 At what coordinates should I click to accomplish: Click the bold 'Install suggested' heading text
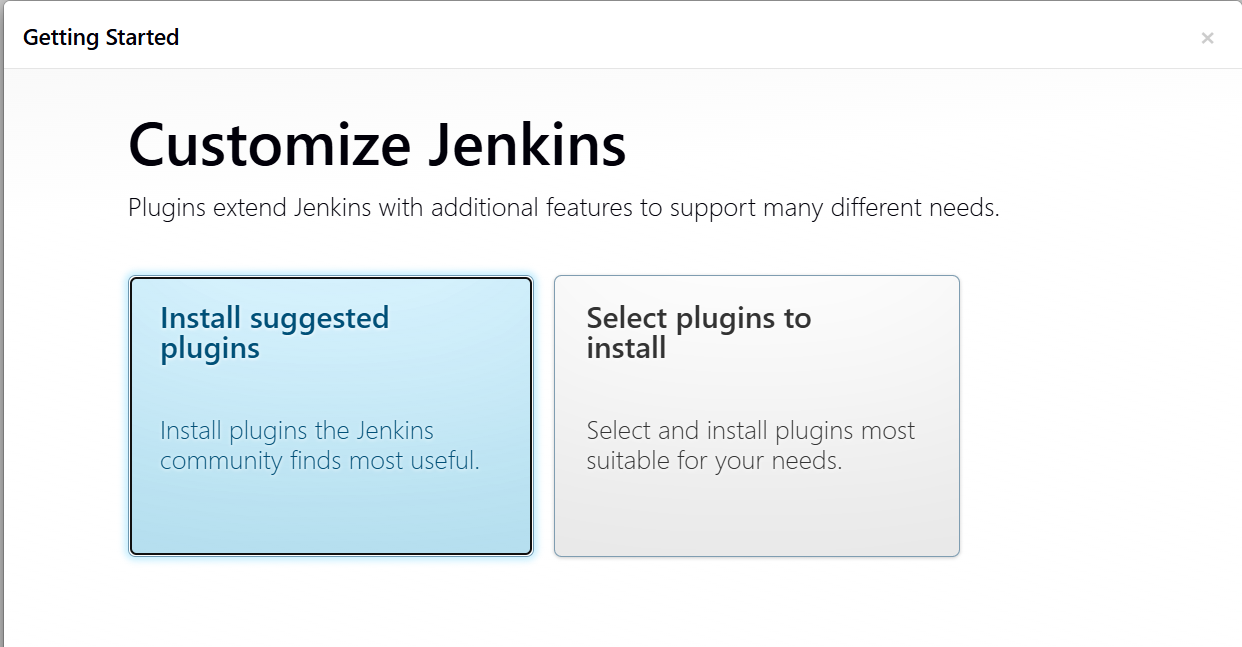(275, 318)
